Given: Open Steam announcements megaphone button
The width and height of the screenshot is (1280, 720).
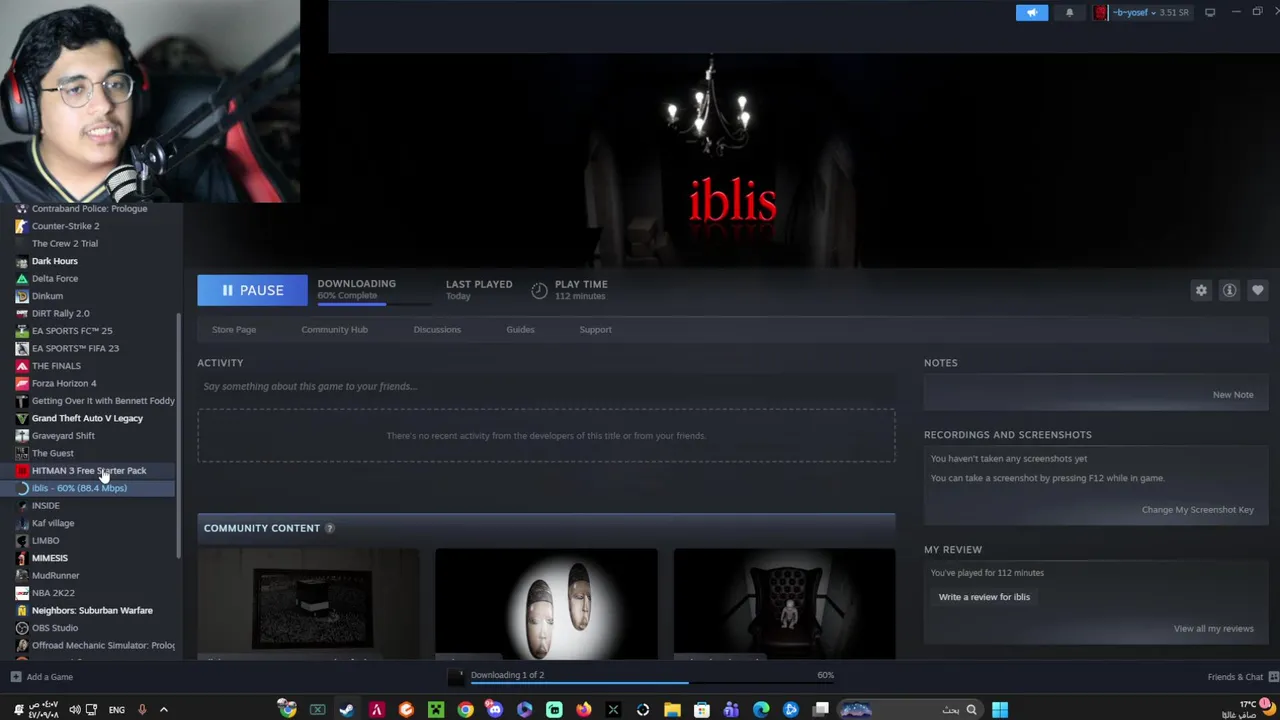Looking at the screenshot, I should (x=1032, y=12).
